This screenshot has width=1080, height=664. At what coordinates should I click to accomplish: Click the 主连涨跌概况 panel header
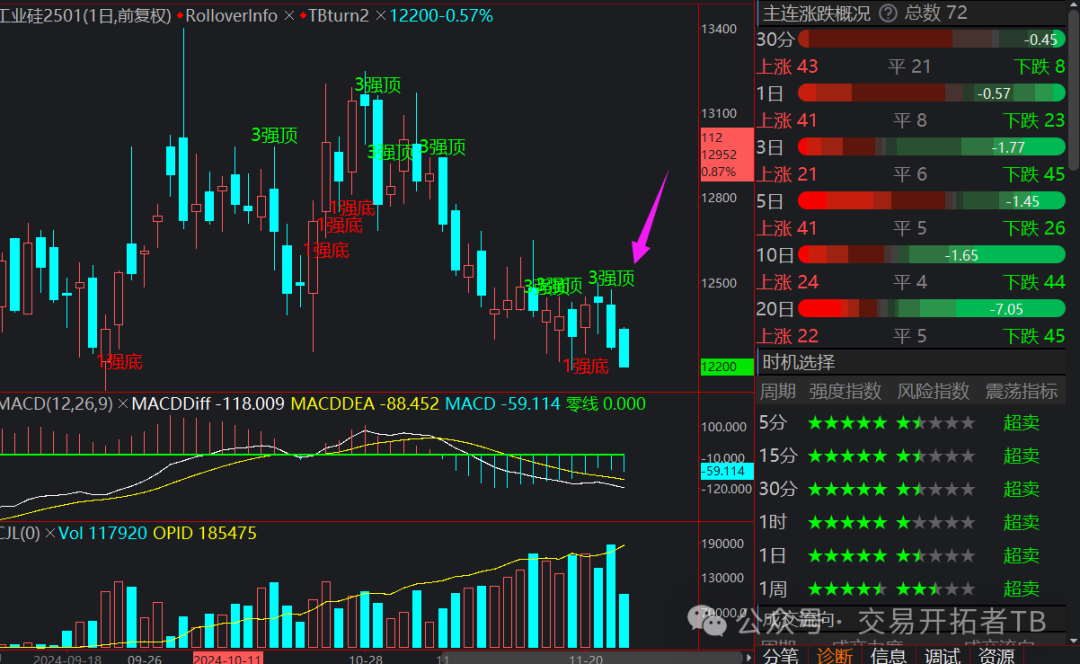(x=817, y=13)
